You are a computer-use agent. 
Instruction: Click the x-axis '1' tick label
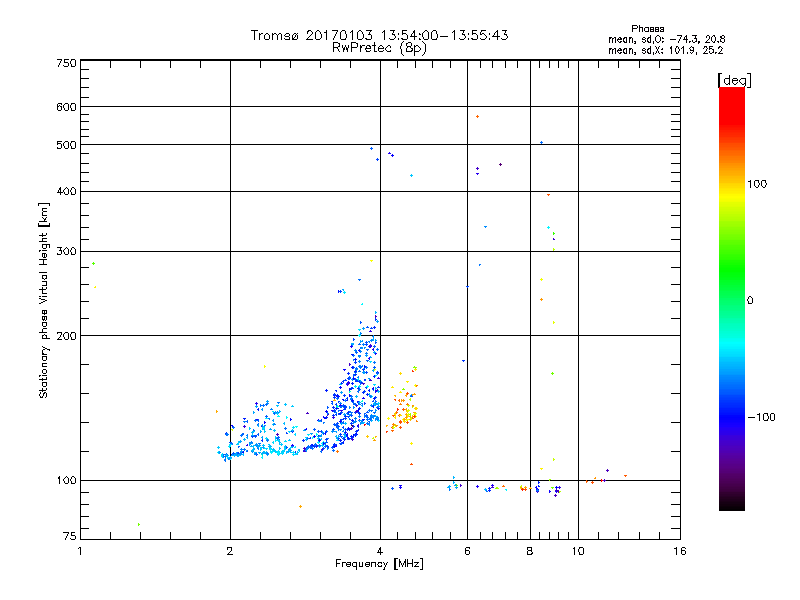tap(80, 551)
